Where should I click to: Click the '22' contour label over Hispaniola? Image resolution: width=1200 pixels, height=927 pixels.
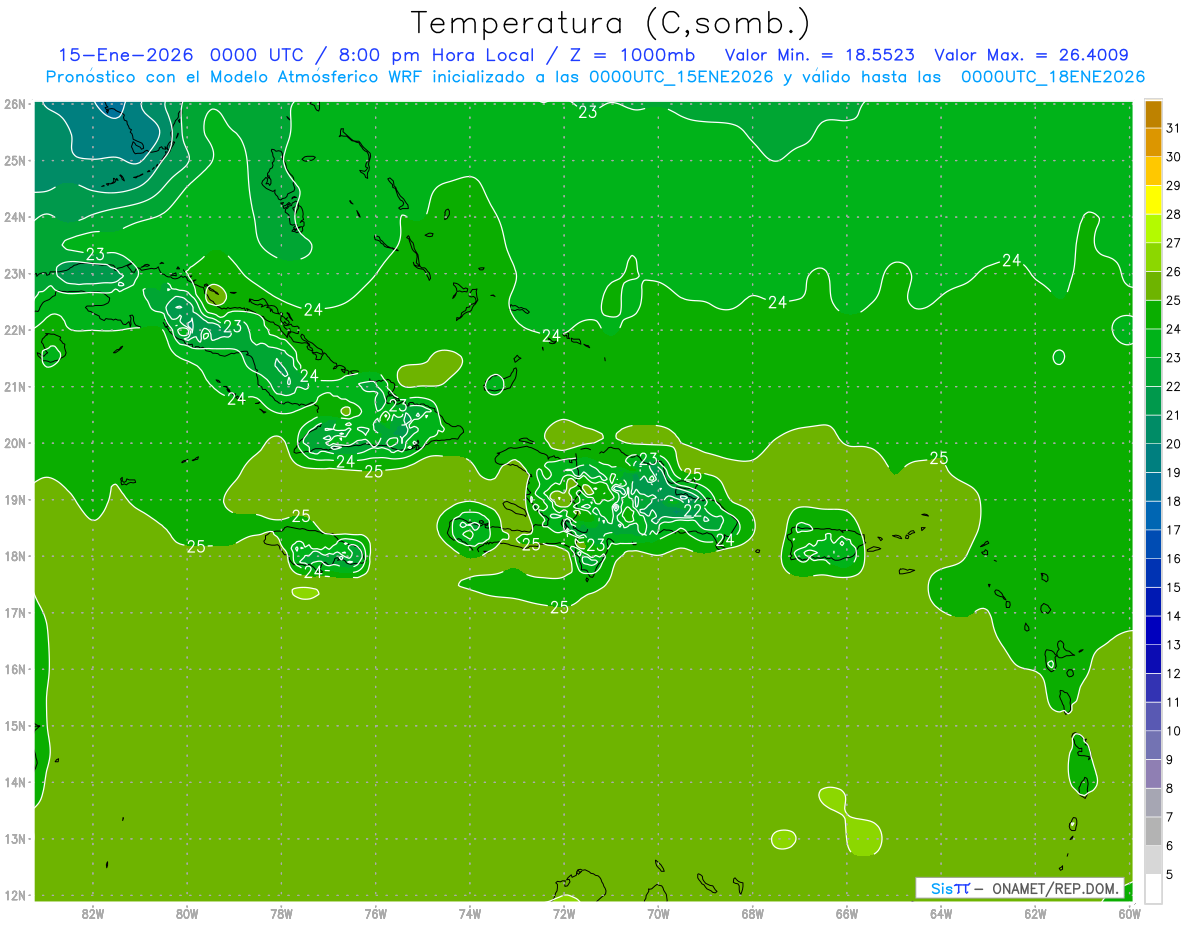[x=692, y=510]
